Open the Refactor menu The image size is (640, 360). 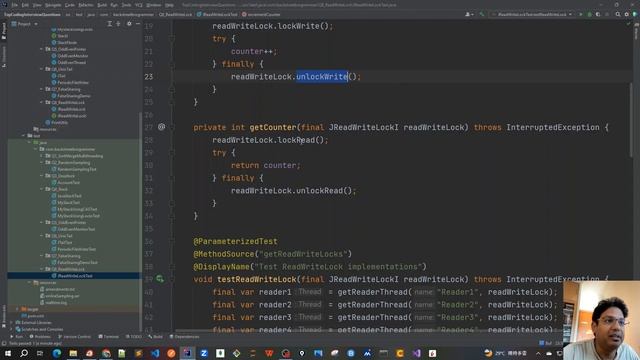86,5
